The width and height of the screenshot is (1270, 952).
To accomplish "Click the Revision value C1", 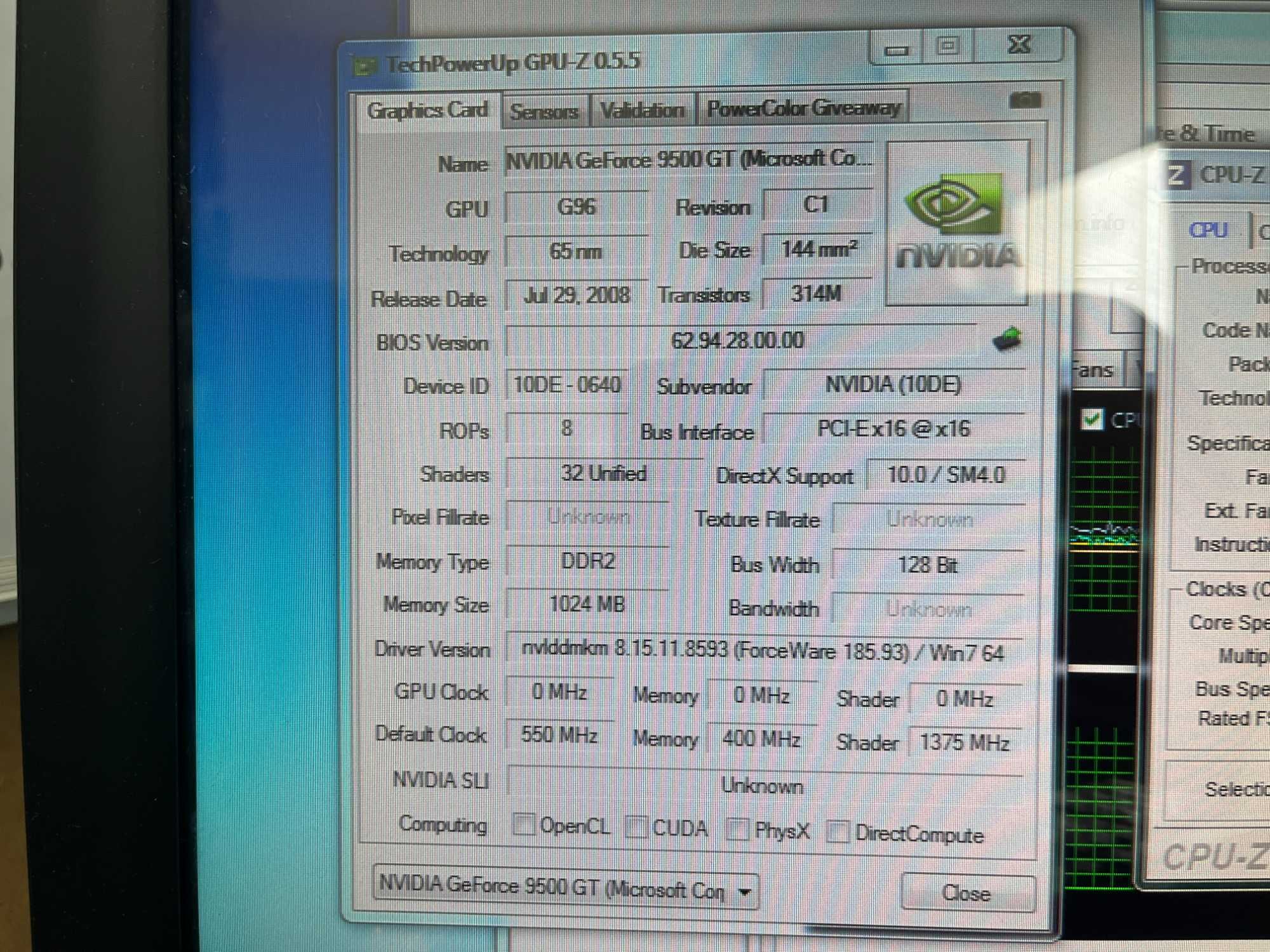I will point(817,204).
